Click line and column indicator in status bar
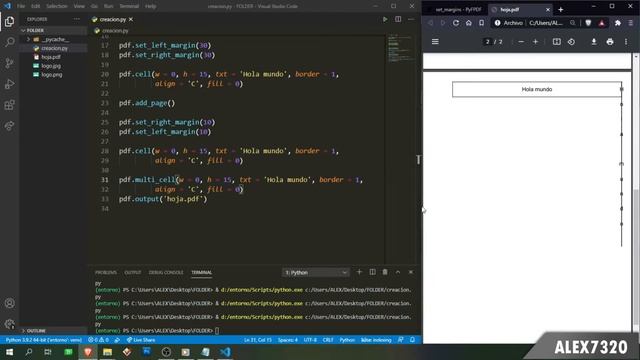This screenshot has height=360, width=640. (258, 340)
